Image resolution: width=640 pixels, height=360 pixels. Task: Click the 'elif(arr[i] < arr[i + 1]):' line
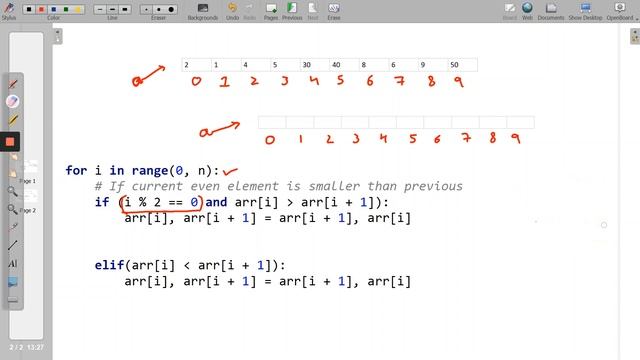[190, 265]
